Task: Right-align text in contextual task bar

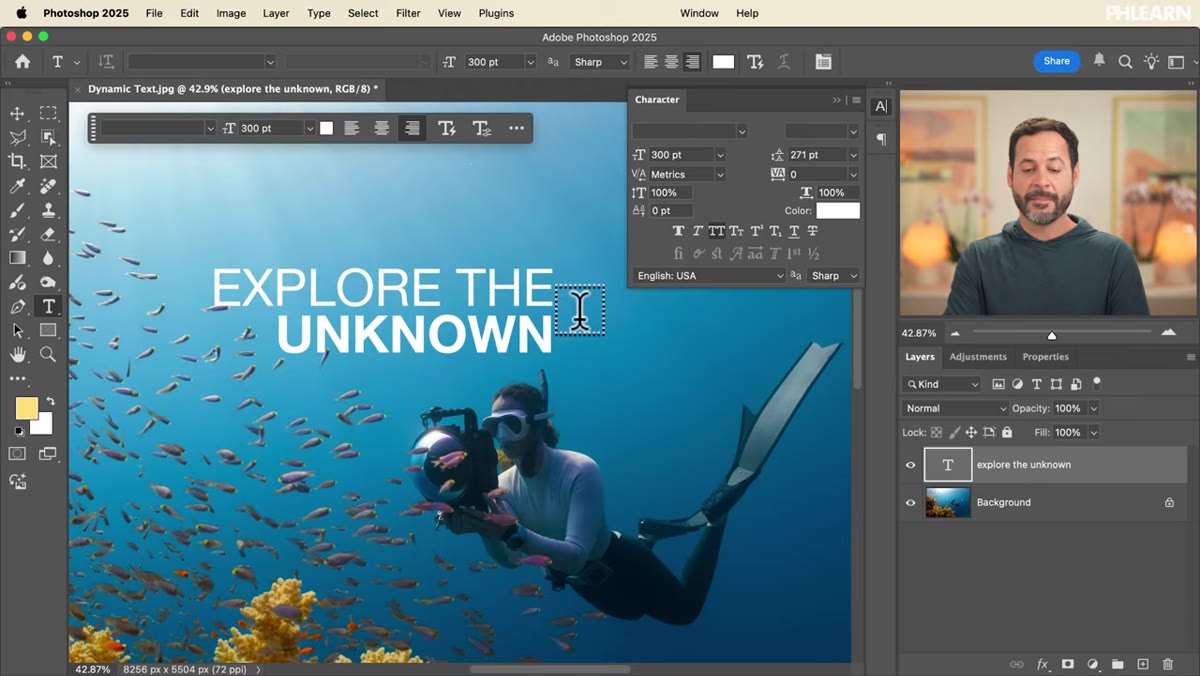Action: point(412,128)
